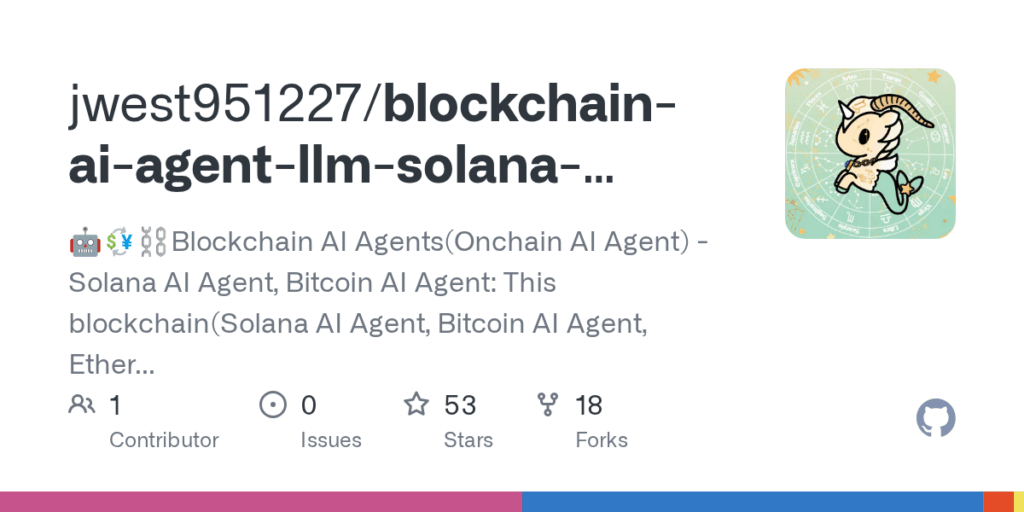Open the unicorn avatar image

(870, 153)
